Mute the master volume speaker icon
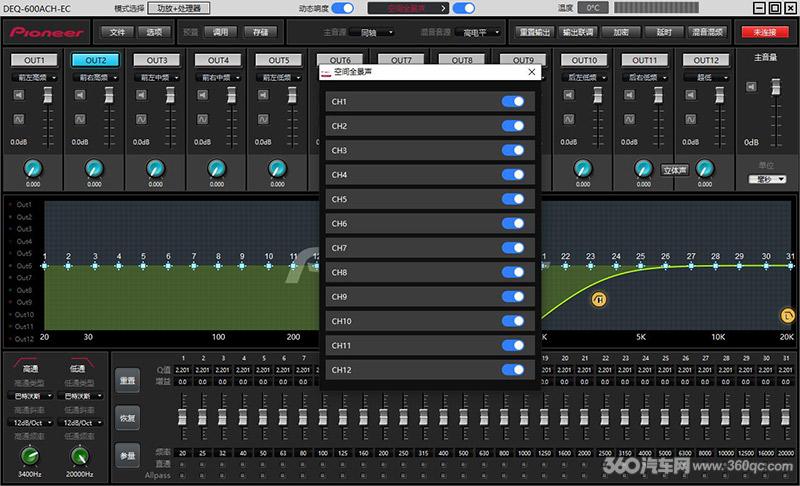The height and width of the screenshot is (486, 800). [x=752, y=87]
